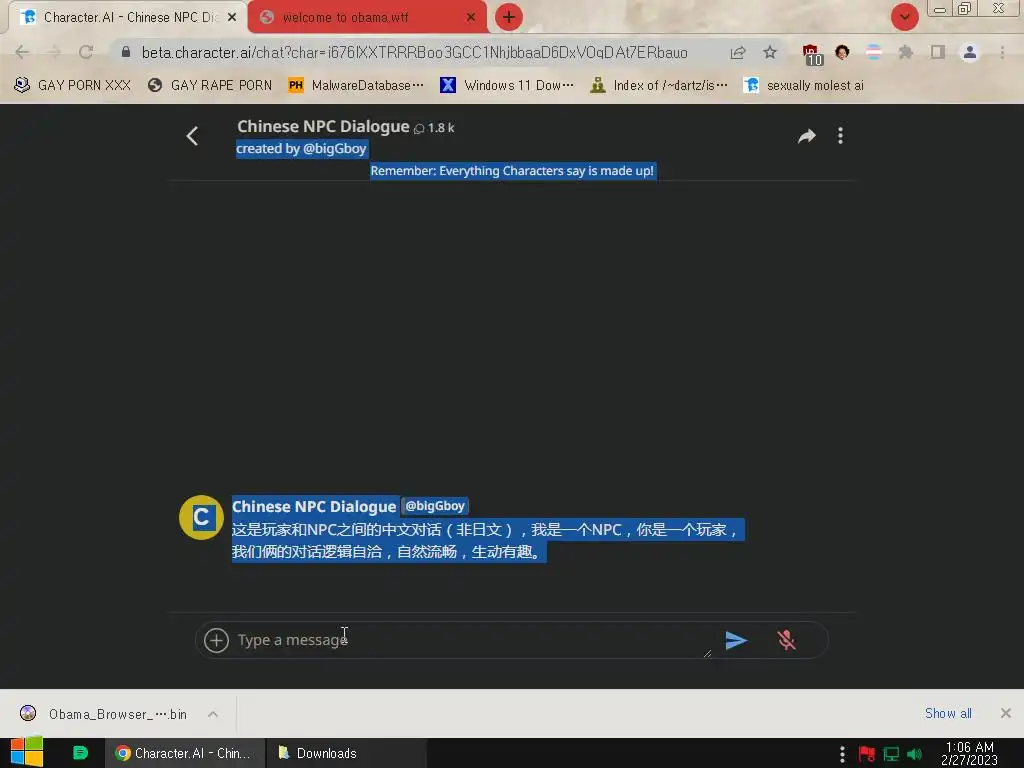Close the downloads bar
This screenshot has width=1024, height=768.
click(1006, 713)
